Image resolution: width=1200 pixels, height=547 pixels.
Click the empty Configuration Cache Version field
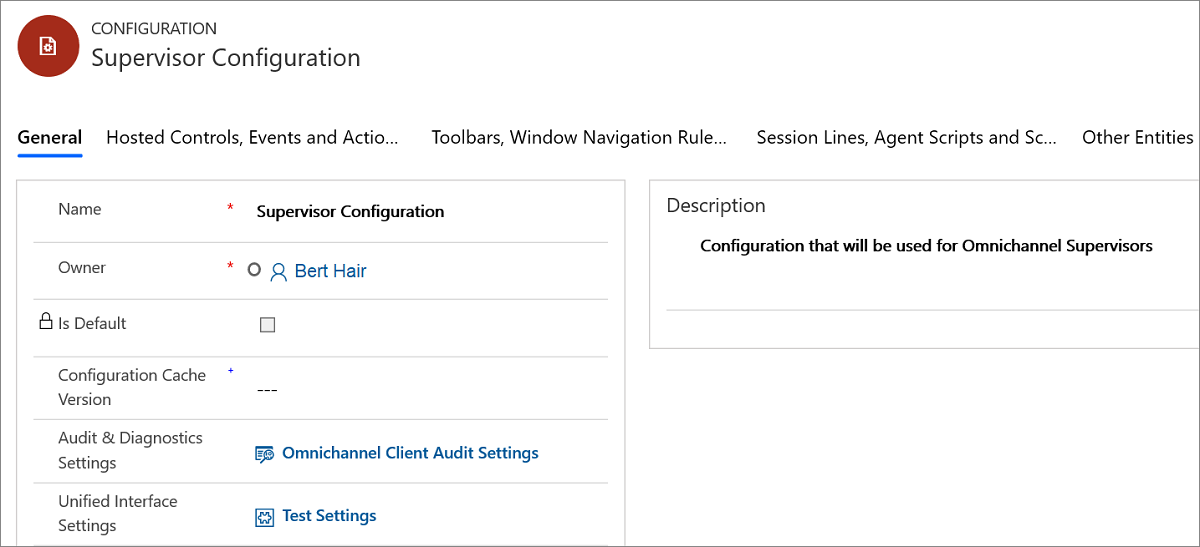click(x=267, y=388)
